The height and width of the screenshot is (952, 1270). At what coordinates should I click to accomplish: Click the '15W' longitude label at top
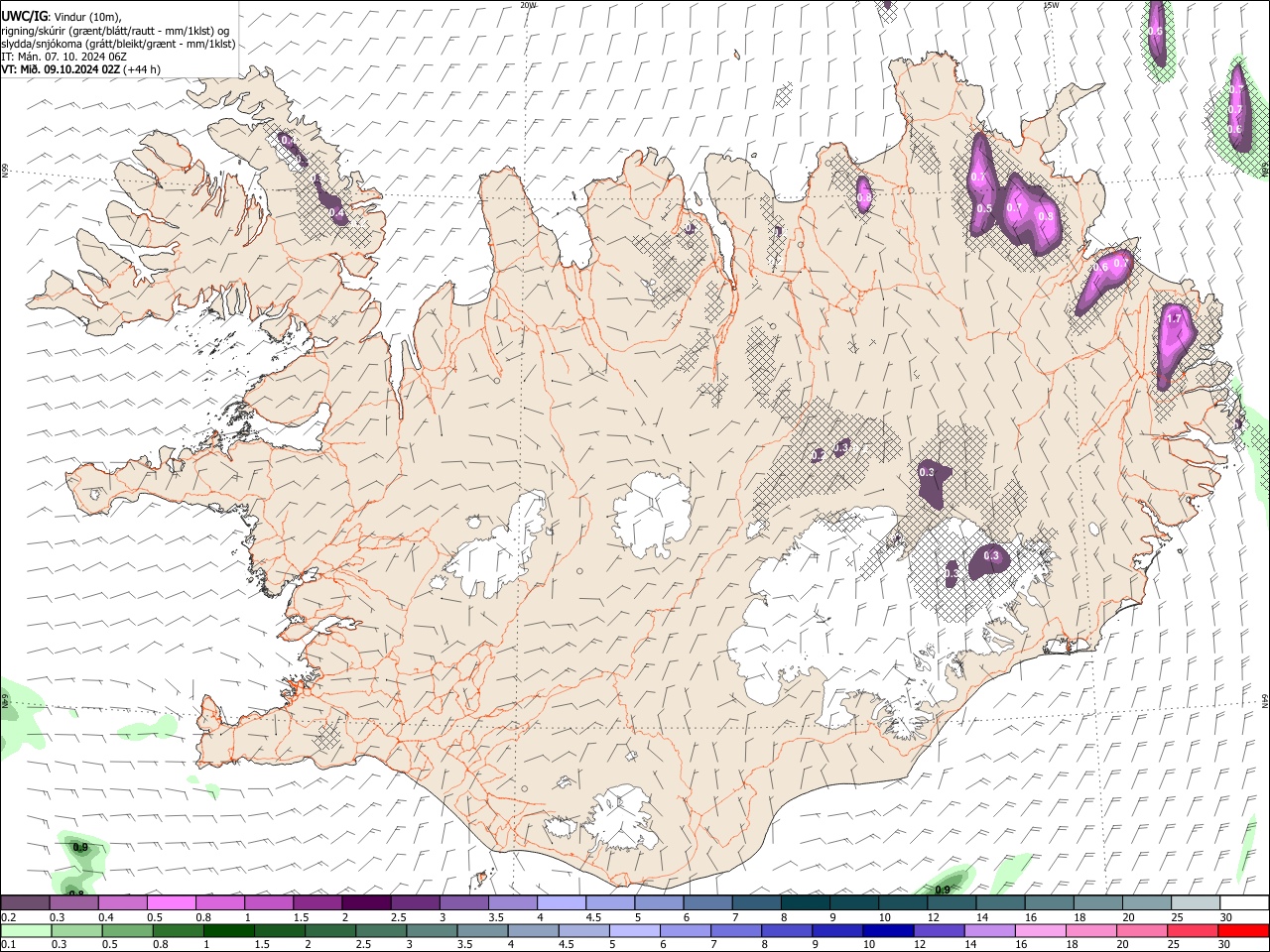[1051, 5]
